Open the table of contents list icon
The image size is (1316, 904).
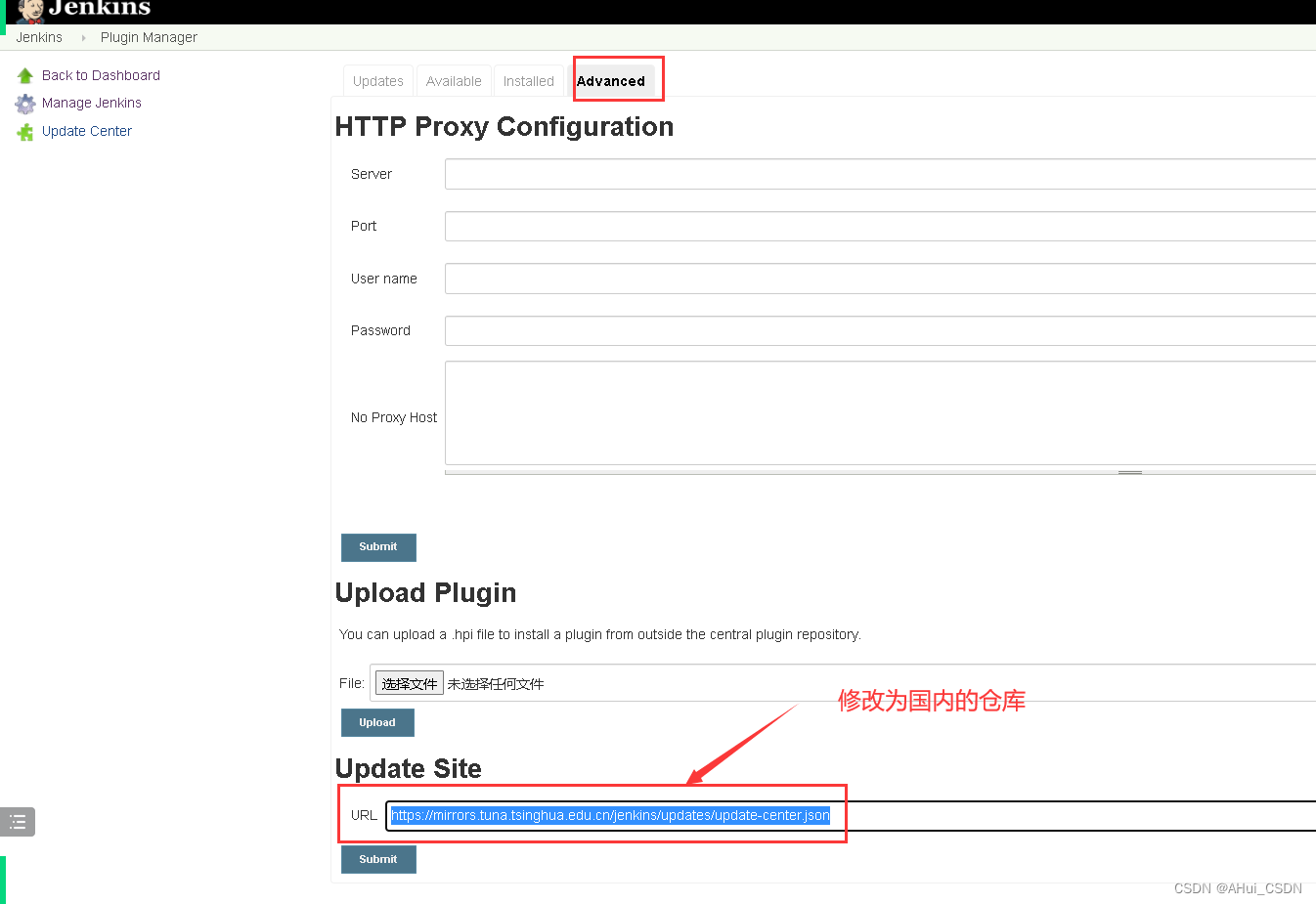pyautogui.click(x=18, y=822)
